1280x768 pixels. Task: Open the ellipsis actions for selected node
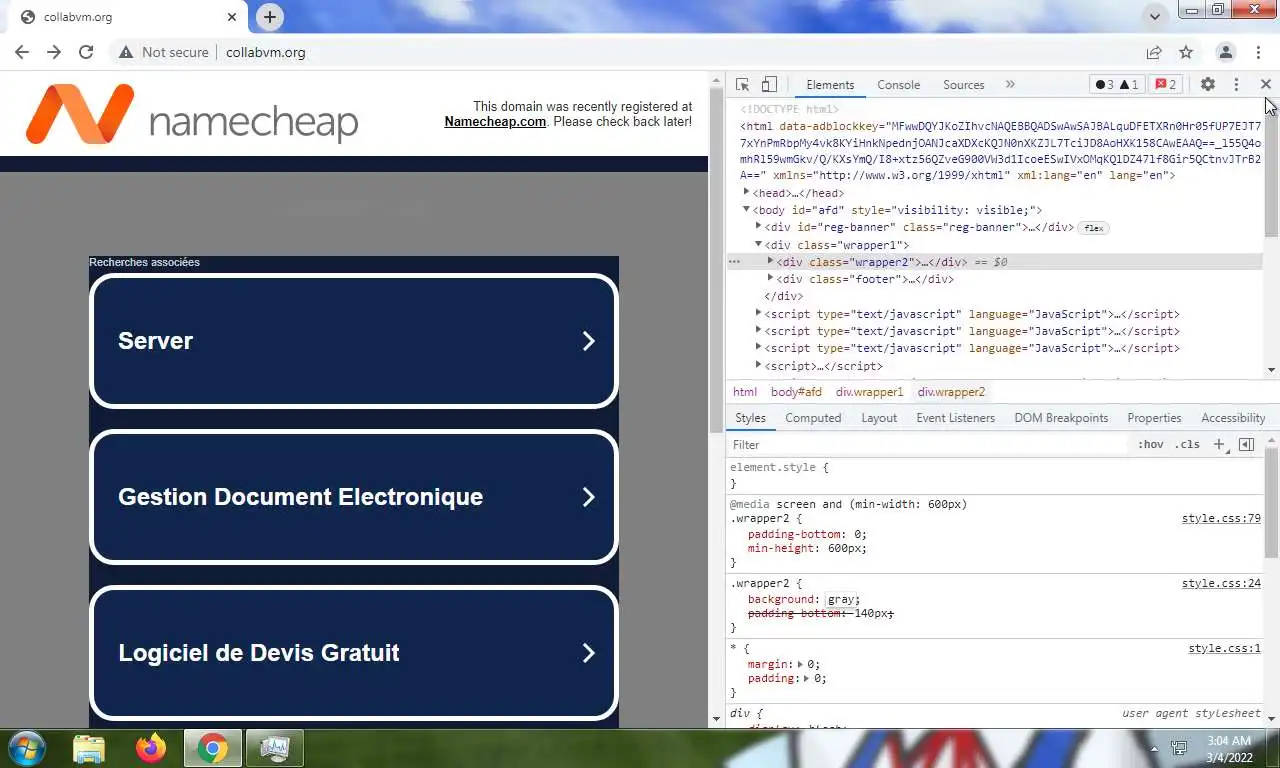click(734, 262)
